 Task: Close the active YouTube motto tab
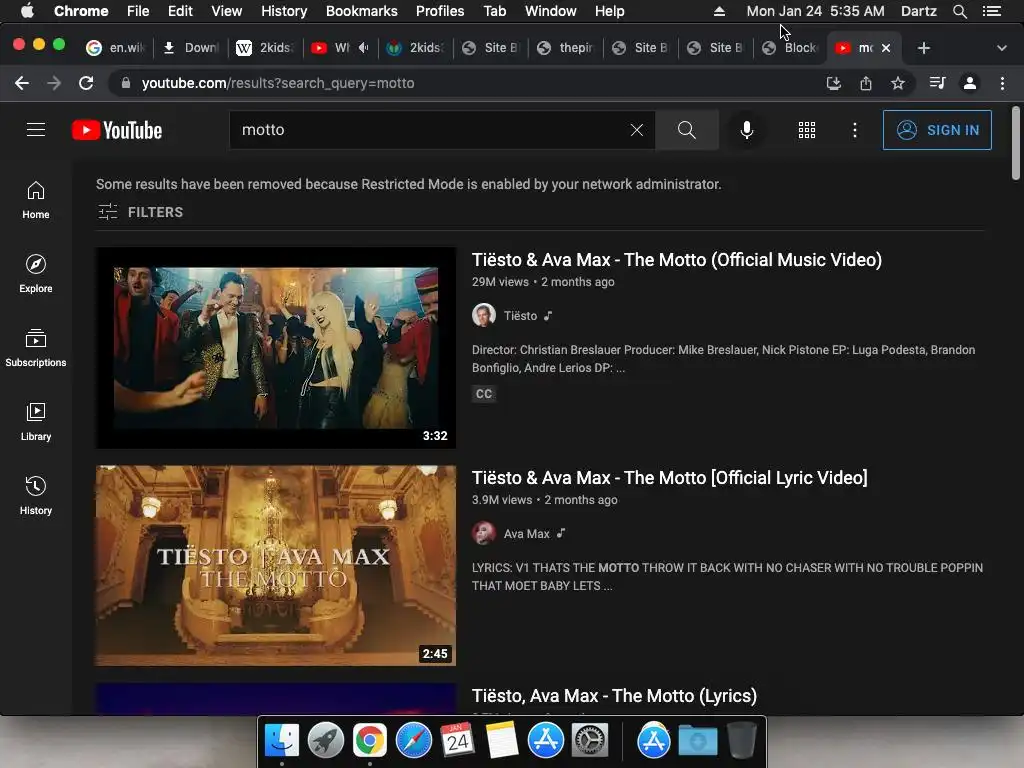pyautogui.click(x=886, y=48)
